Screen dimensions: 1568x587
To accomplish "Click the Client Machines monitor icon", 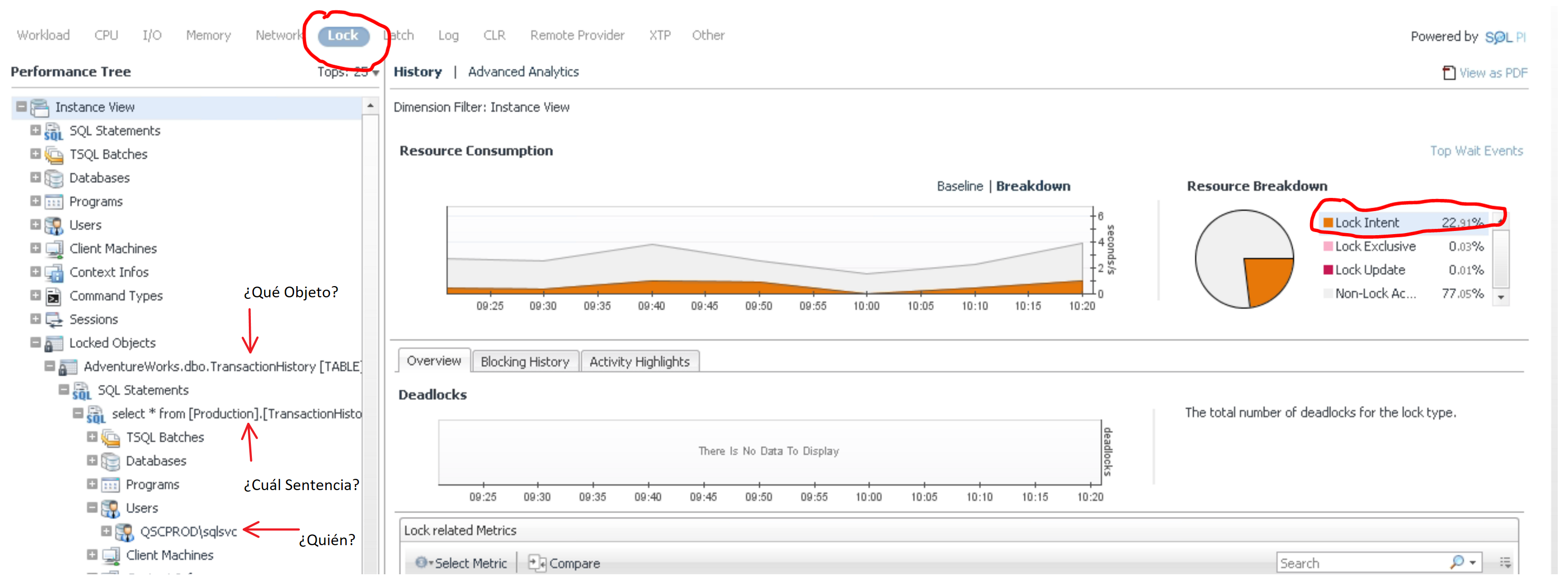I will [54, 249].
